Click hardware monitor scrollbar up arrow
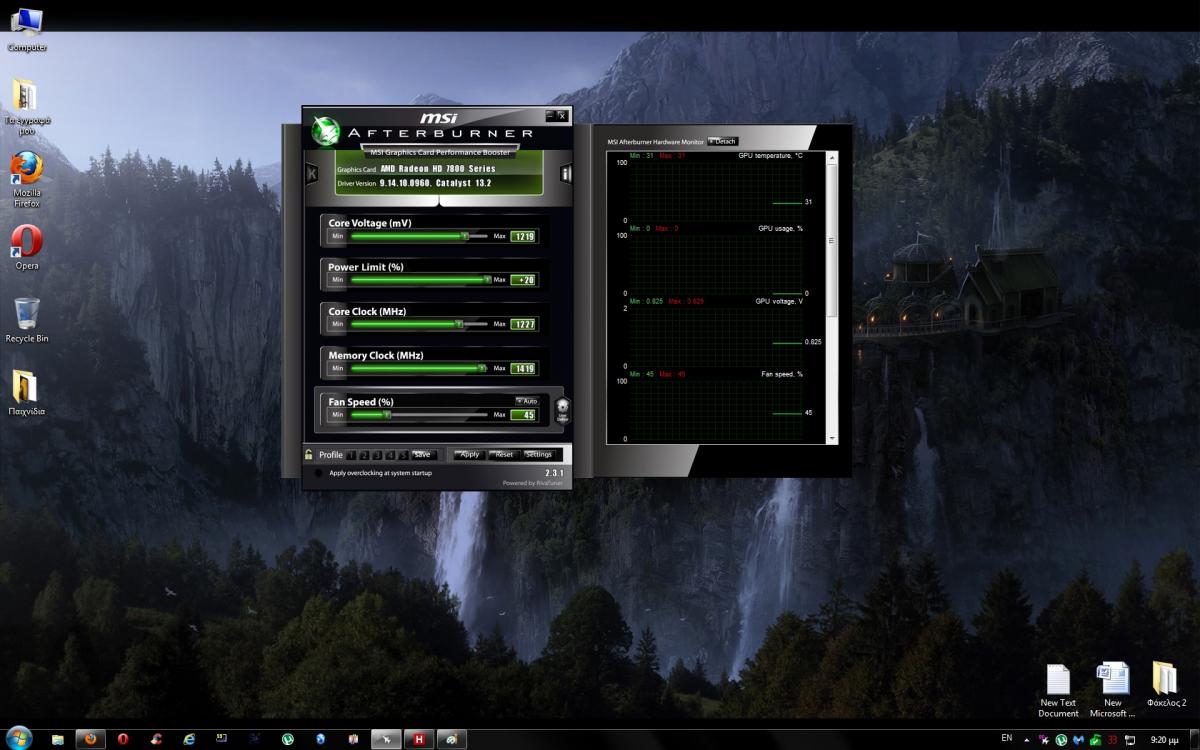This screenshot has height=750, width=1200. point(831,157)
